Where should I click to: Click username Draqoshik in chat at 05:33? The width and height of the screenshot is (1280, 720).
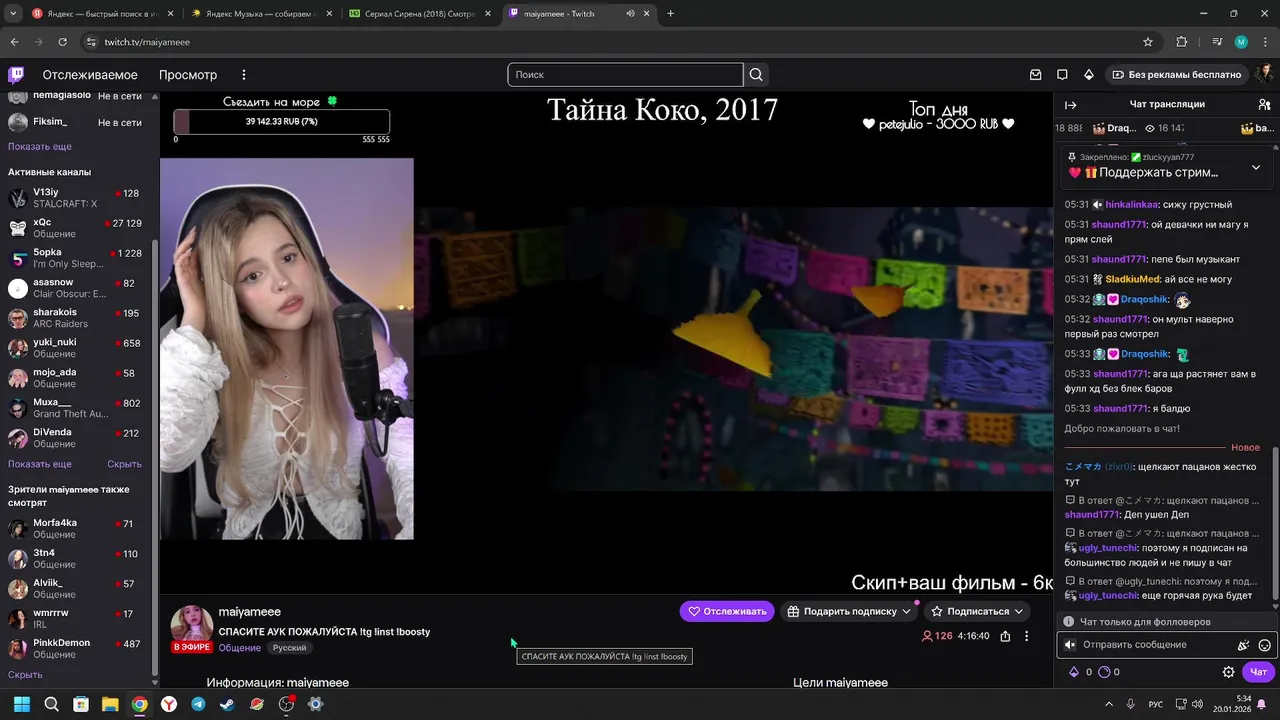pyautogui.click(x=1145, y=354)
